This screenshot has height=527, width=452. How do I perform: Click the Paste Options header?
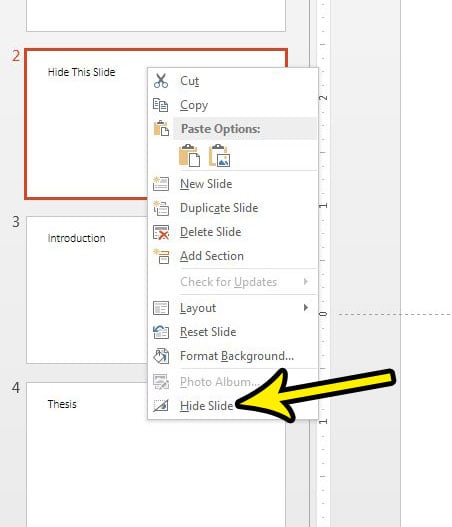[245, 128]
